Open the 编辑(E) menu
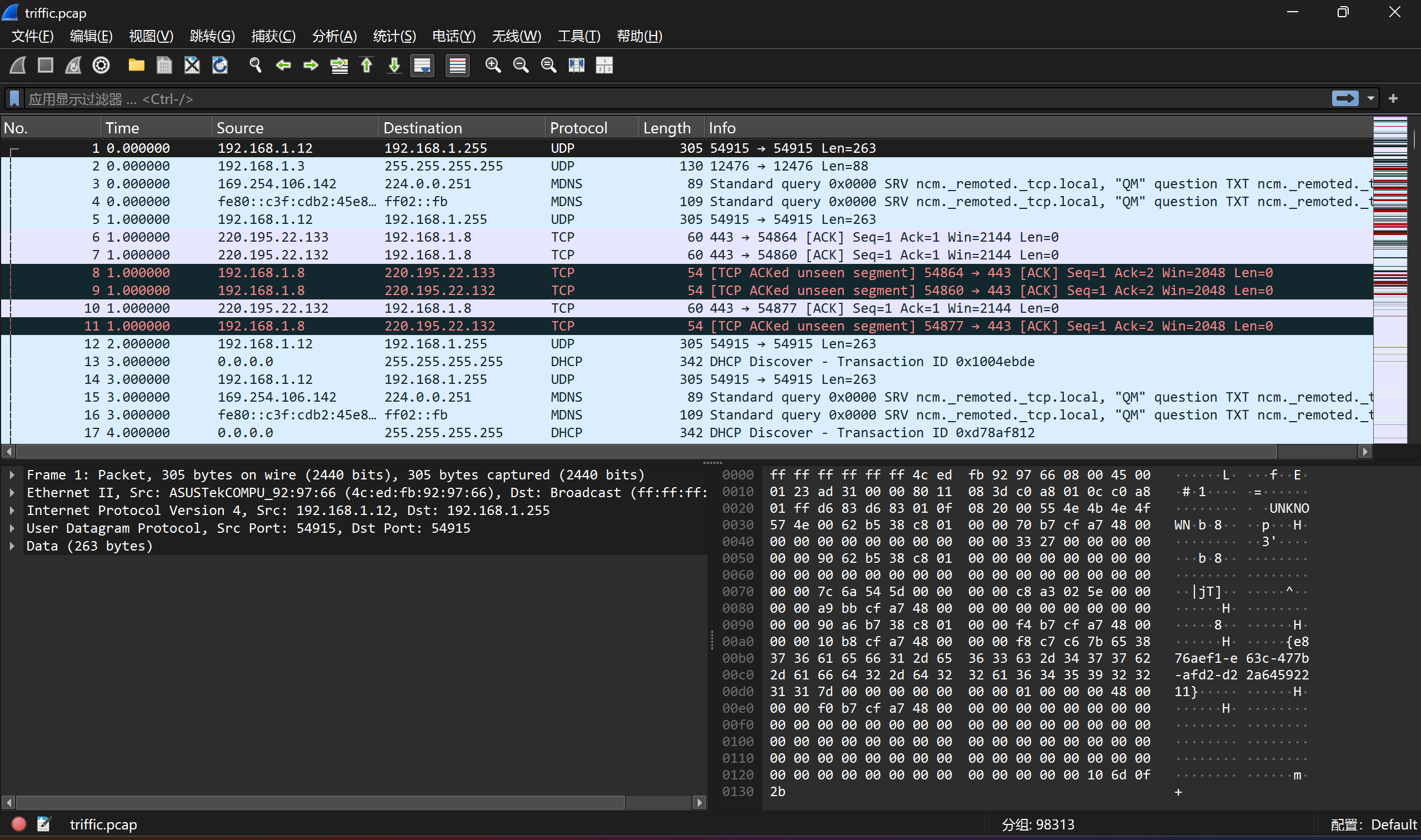This screenshot has width=1421, height=840. pos(91,36)
